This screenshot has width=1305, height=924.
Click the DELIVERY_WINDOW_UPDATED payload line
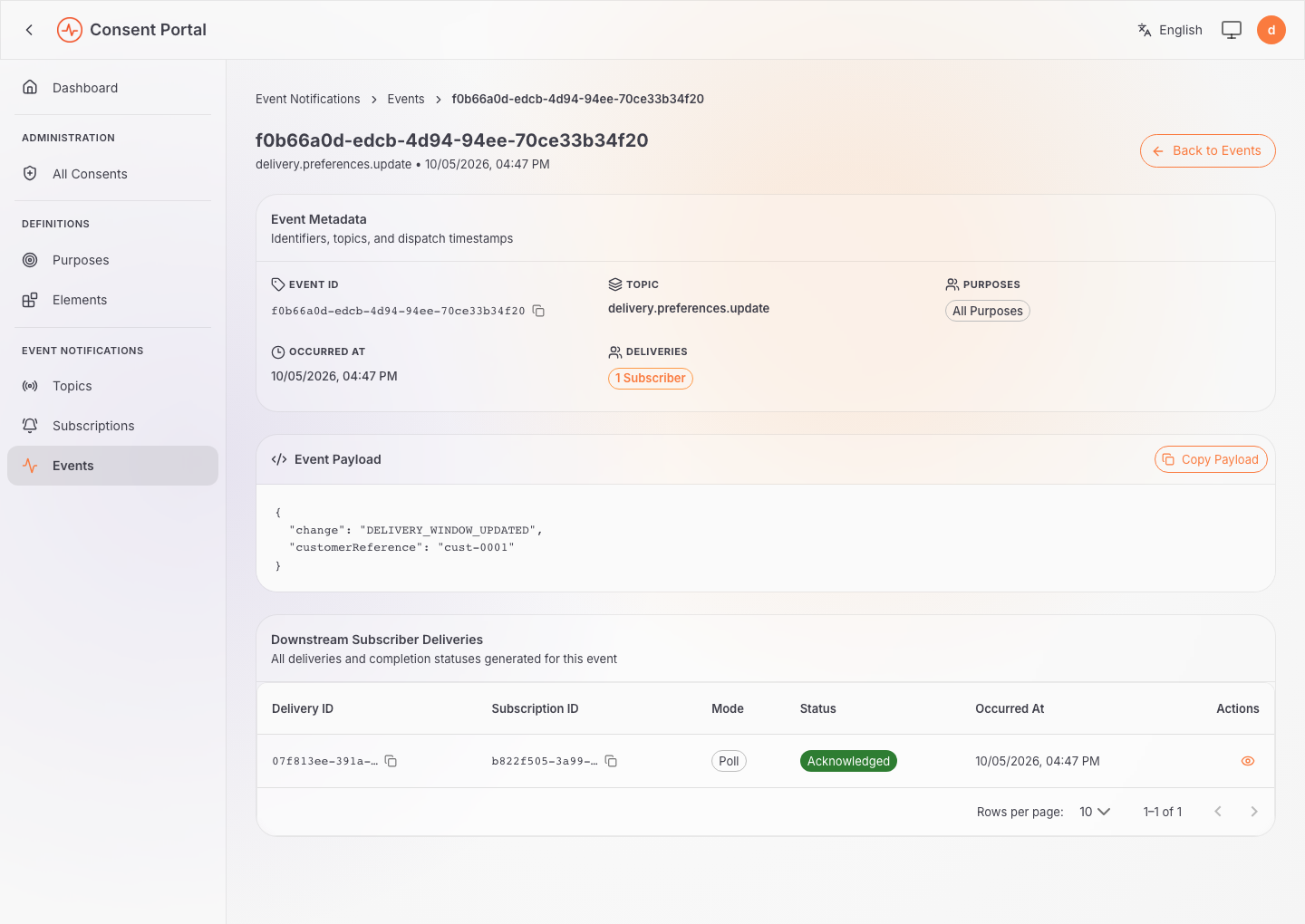coord(416,530)
